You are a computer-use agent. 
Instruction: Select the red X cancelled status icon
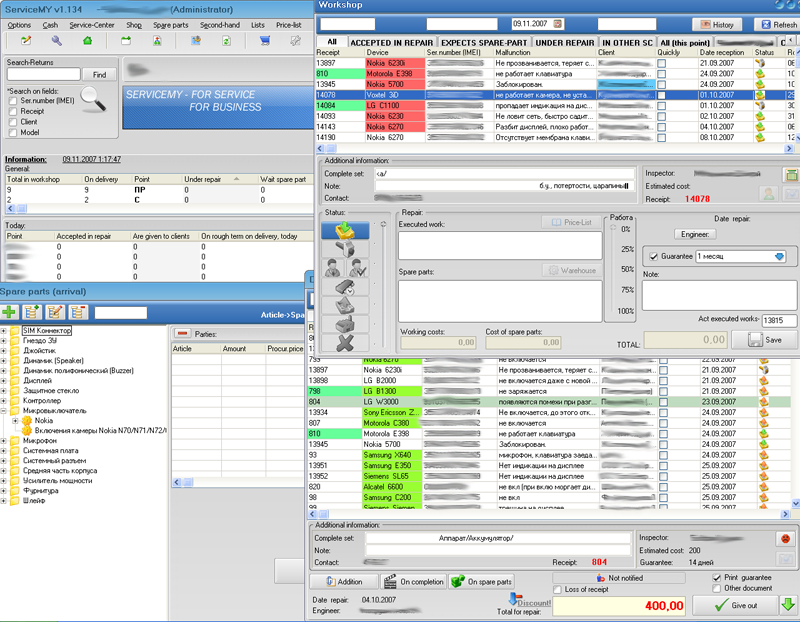(x=344, y=342)
